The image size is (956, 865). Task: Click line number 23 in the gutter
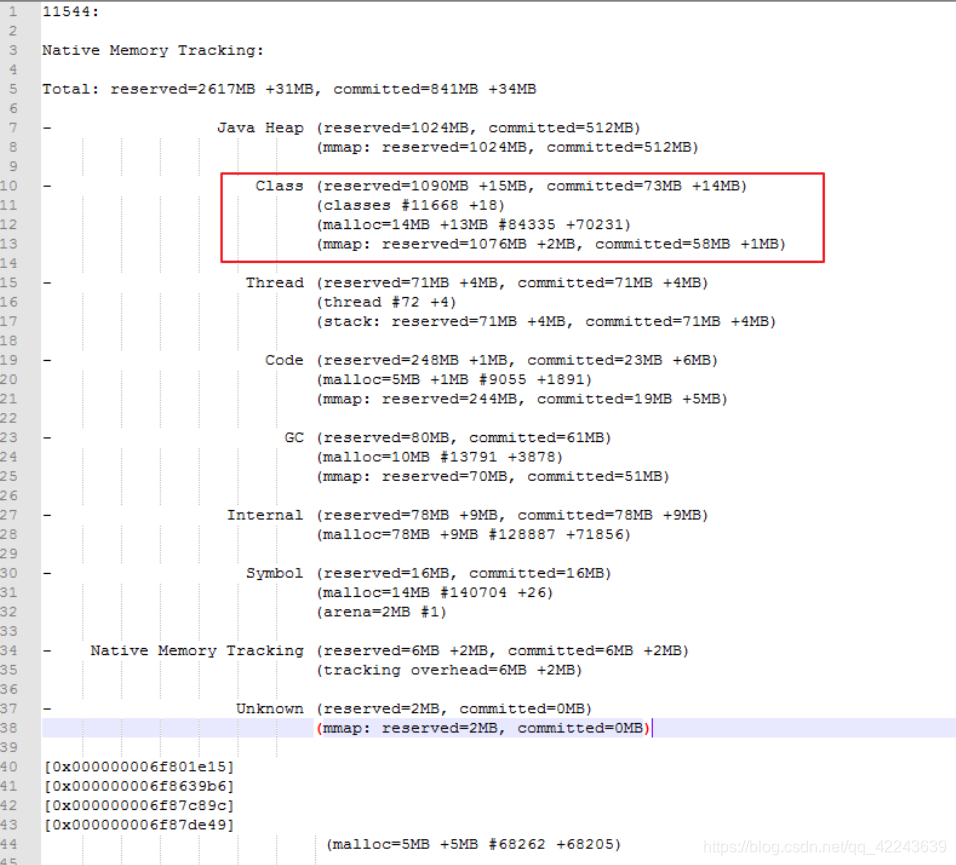[9, 438]
